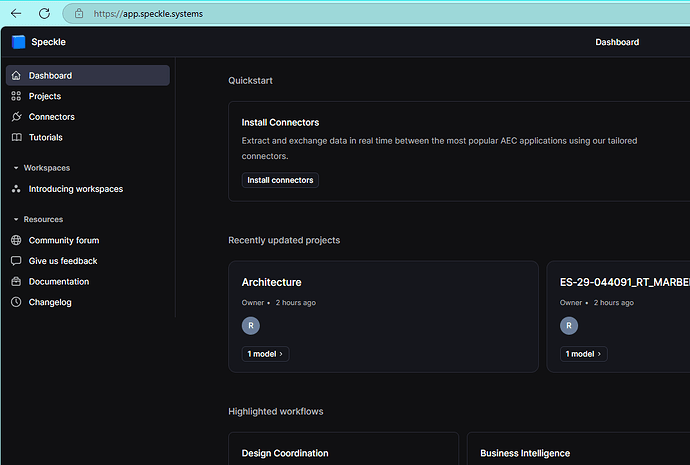
Task: Click the Connectors plug icon
Action: [16, 117]
